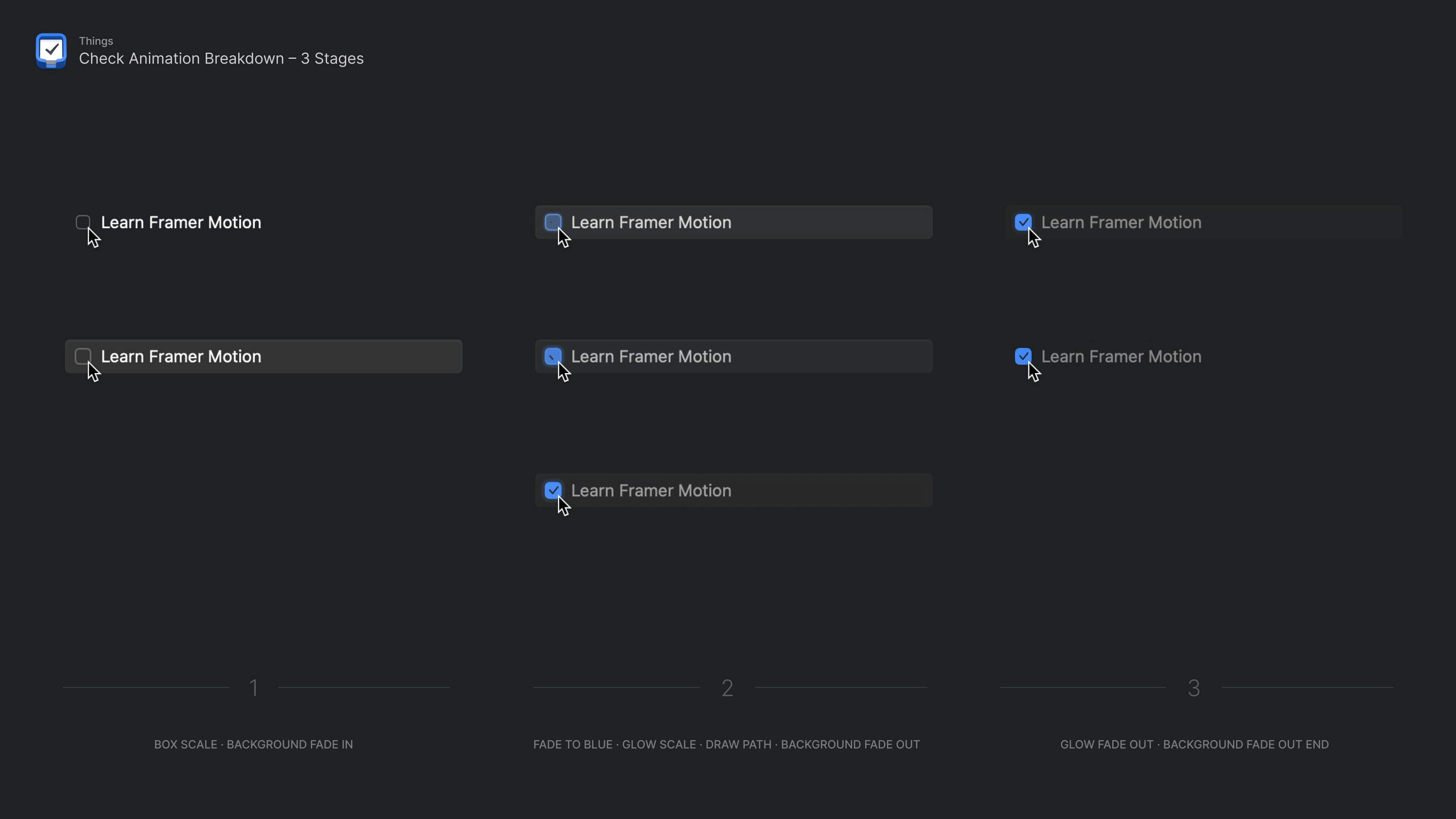1456x819 pixels.
Task: Check the stage 1 unchecked box in highlighted row
Action: tap(83, 356)
